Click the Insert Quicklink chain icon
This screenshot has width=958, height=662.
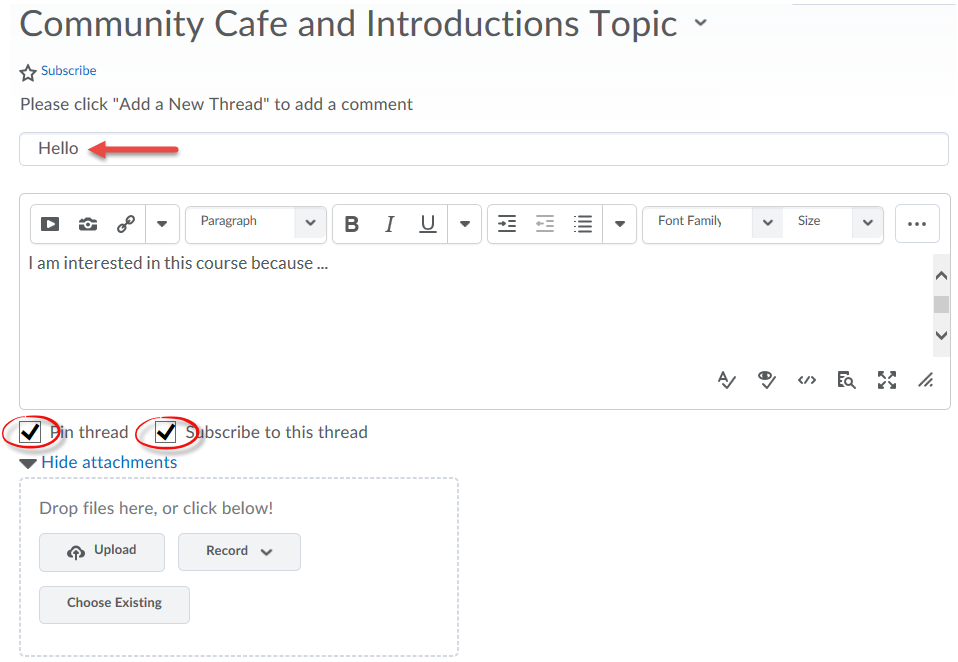coord(126,224)
